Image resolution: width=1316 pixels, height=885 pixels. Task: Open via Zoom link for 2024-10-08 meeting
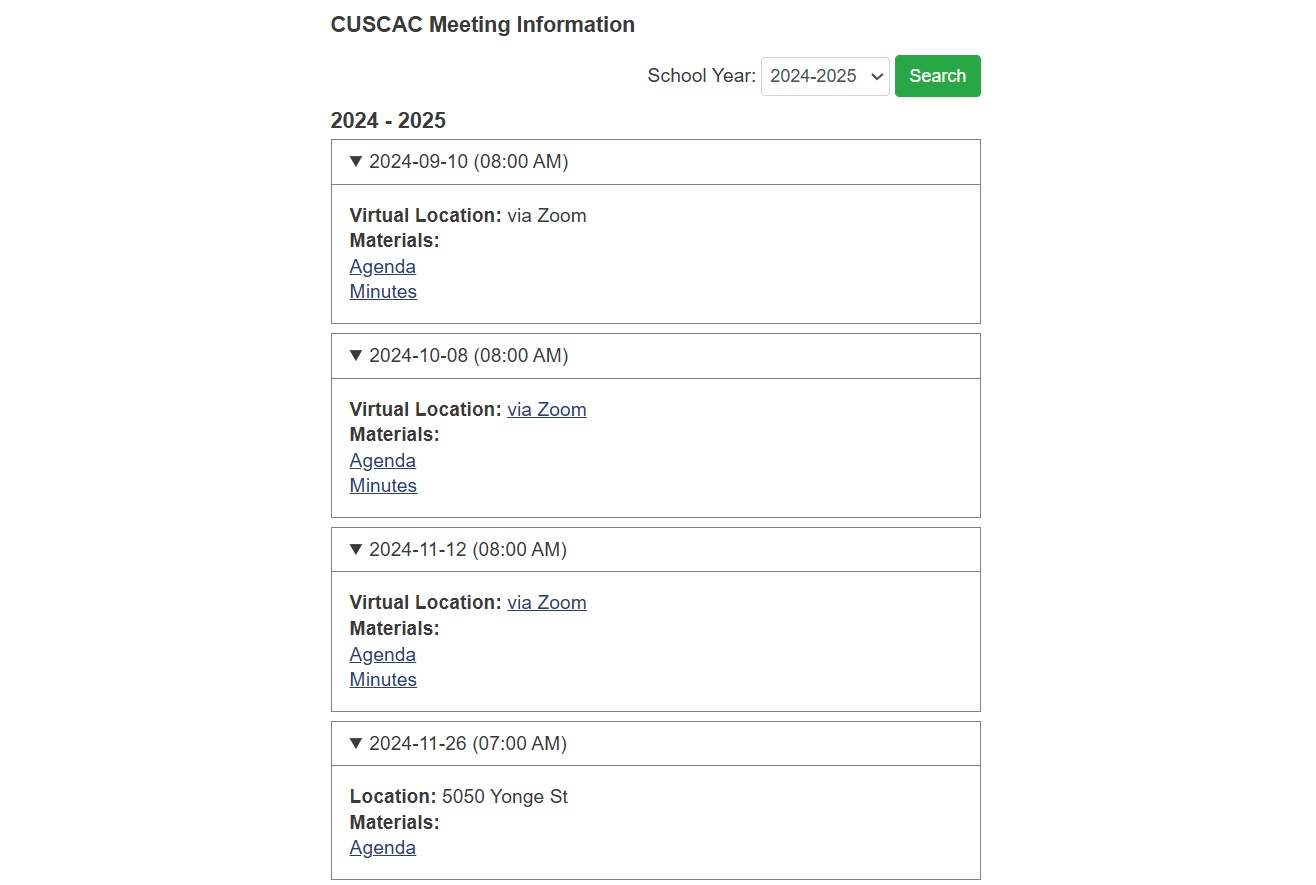click(x=546, y=410)
